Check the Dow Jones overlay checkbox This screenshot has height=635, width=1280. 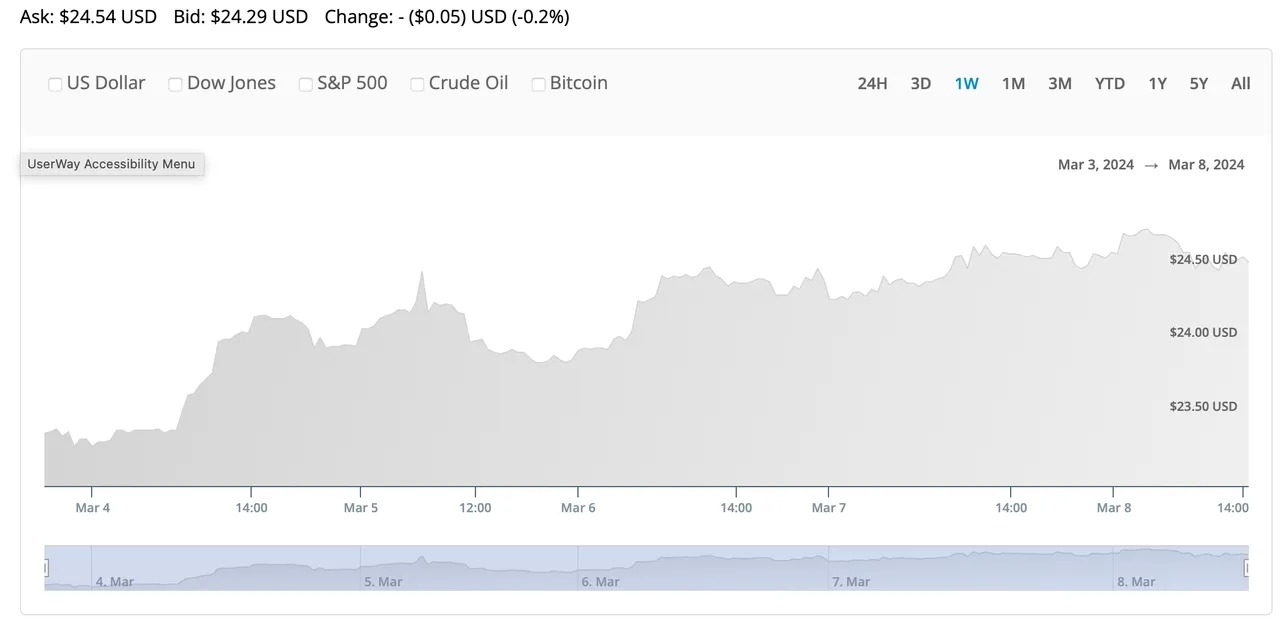tap(176, 84)
